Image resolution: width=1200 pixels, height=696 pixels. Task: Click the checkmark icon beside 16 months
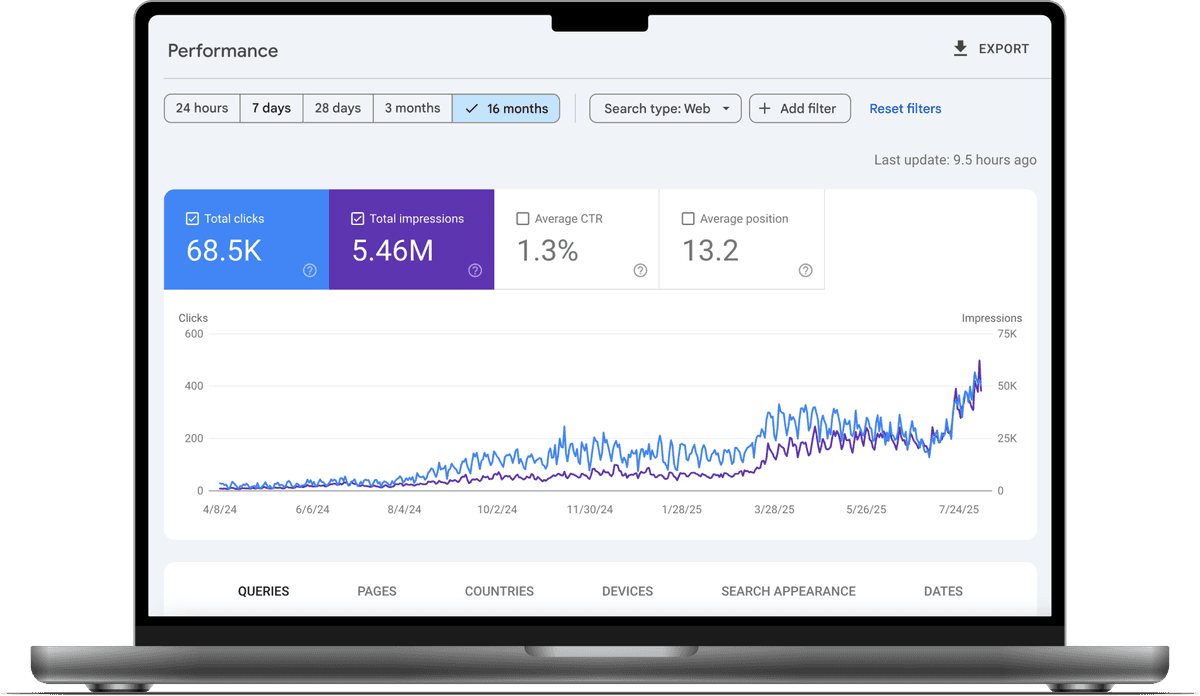472,109
